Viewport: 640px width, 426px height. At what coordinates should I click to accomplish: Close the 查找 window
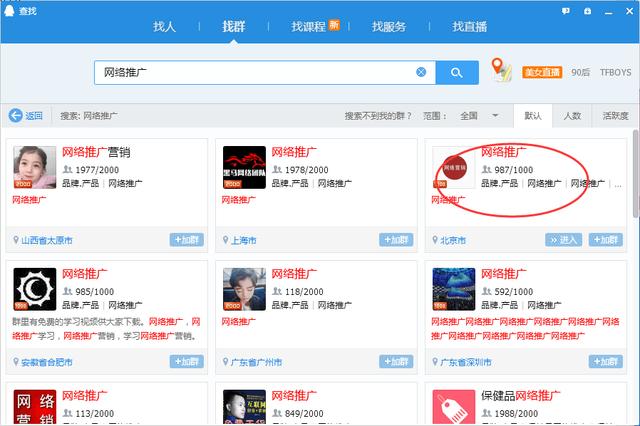(630, 11)
